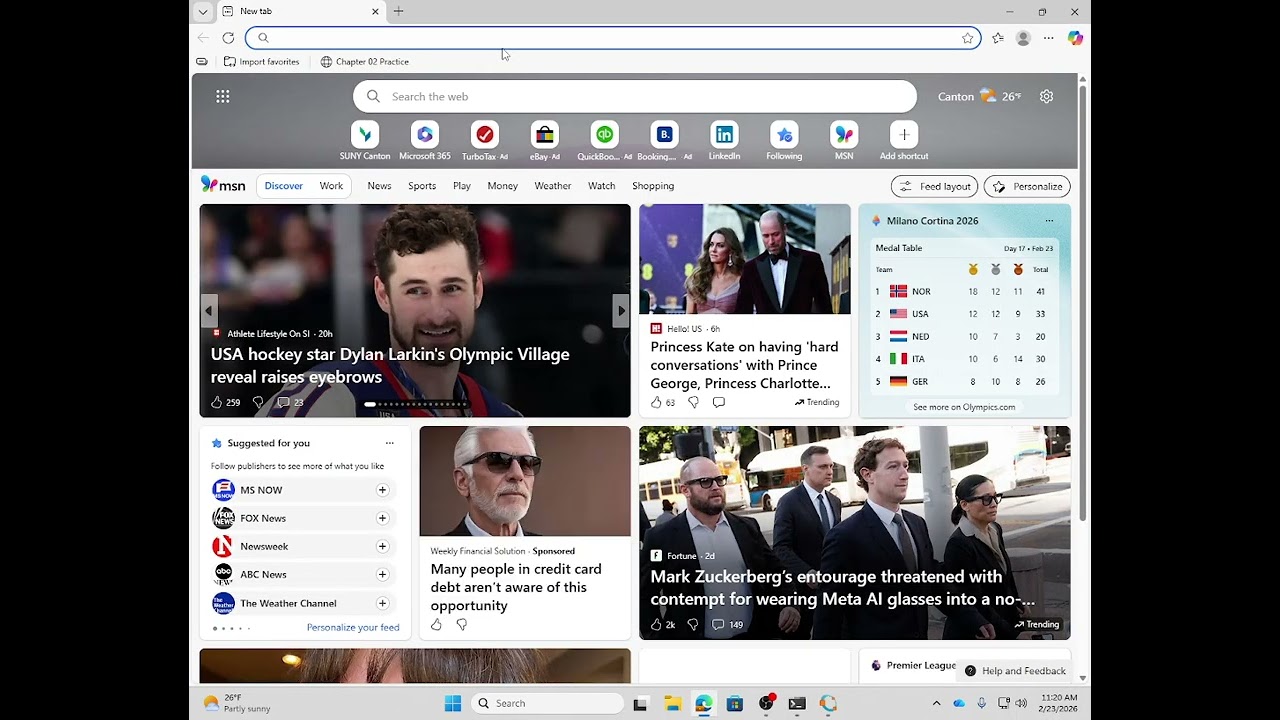
Task: Go to next headline story slide
Action: click(x=621, y=311)
